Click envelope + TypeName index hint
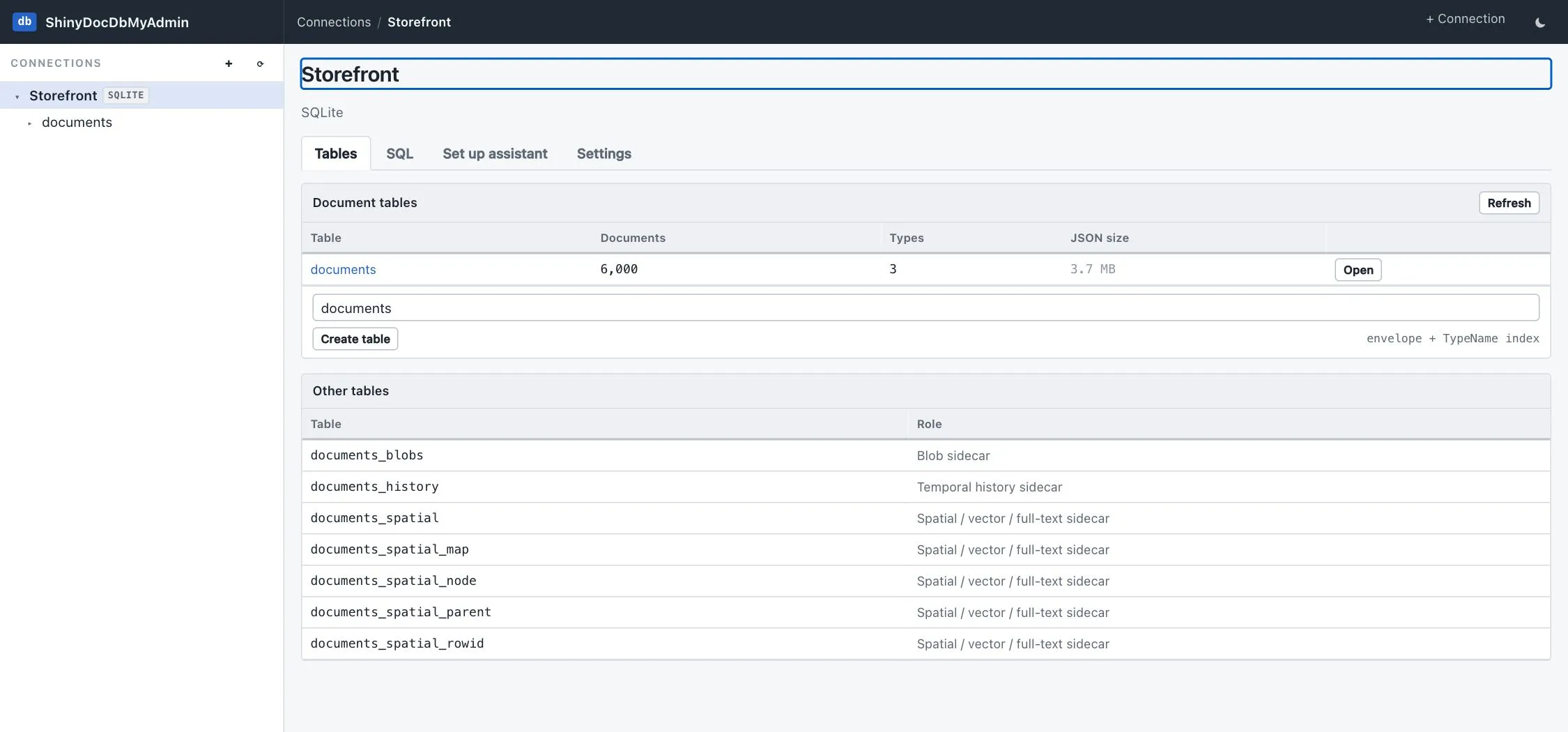Image resolution: width=1568 pixels, height=732 pixels. coord(1452,338)
